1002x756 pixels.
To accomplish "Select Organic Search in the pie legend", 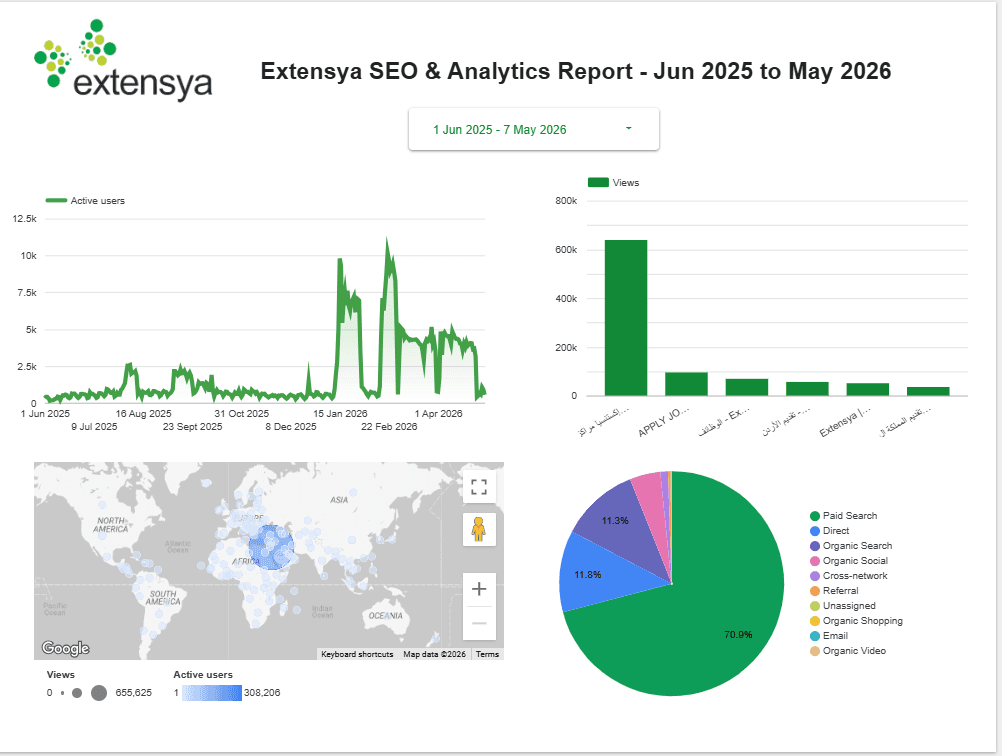I will [851, 546].
